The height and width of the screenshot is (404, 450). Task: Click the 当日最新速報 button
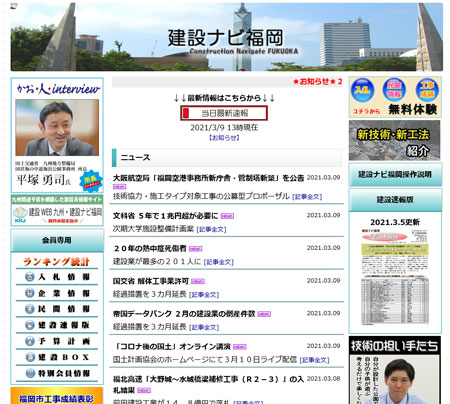(224, 113)
